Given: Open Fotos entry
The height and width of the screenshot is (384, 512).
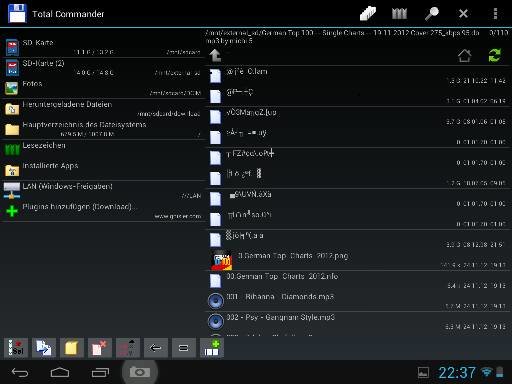Looking at the screenshot, I should click(103, 88).
